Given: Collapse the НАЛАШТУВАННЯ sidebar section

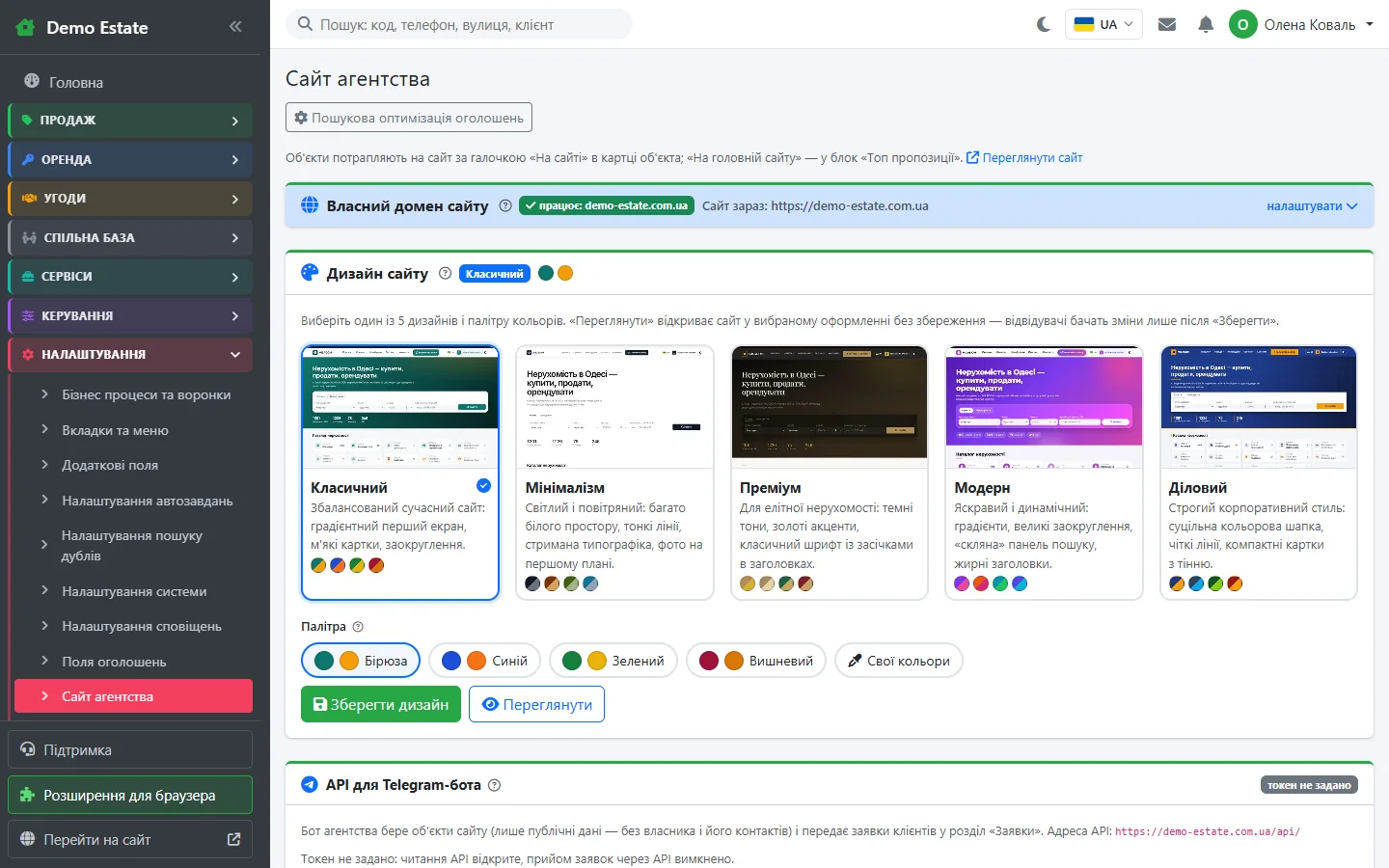Looking at the screenshot, I should (130, 355).
